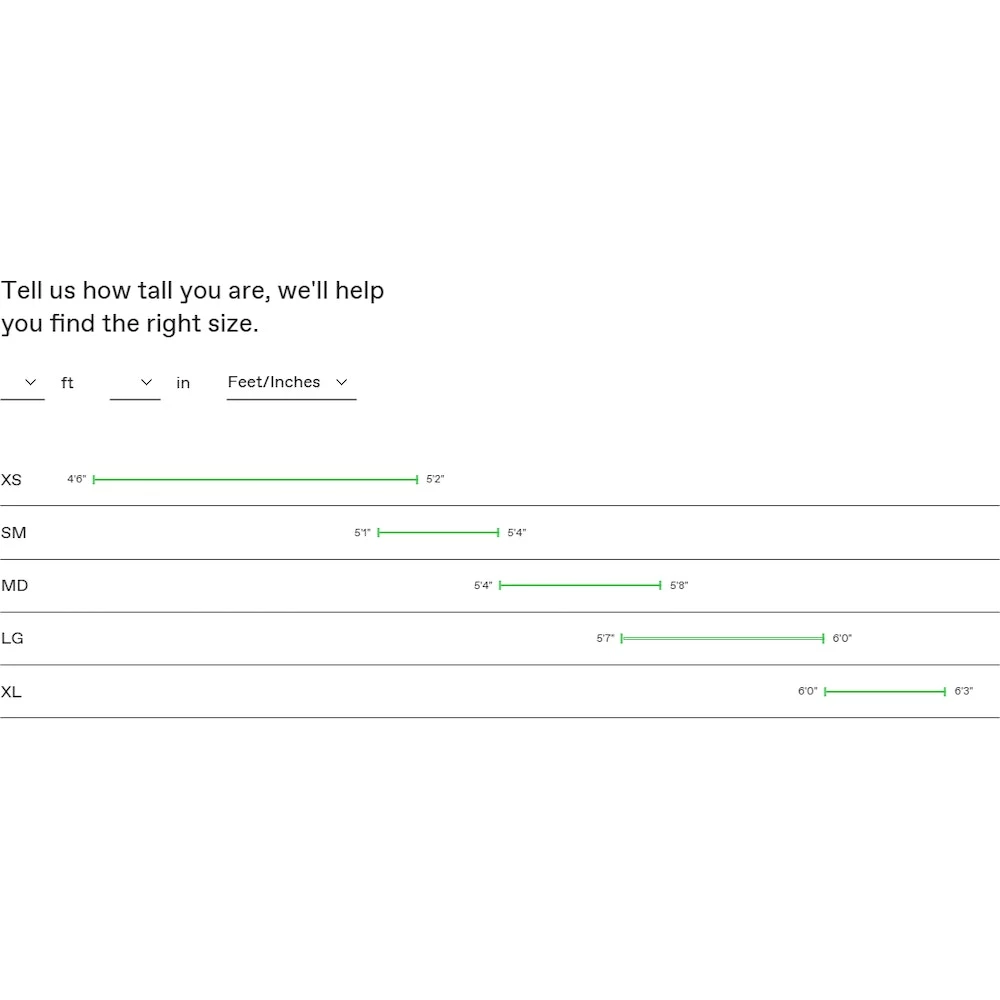Click the XL size label
The width and height of the screenshot is (1000, 1000).
click(11, 692)
